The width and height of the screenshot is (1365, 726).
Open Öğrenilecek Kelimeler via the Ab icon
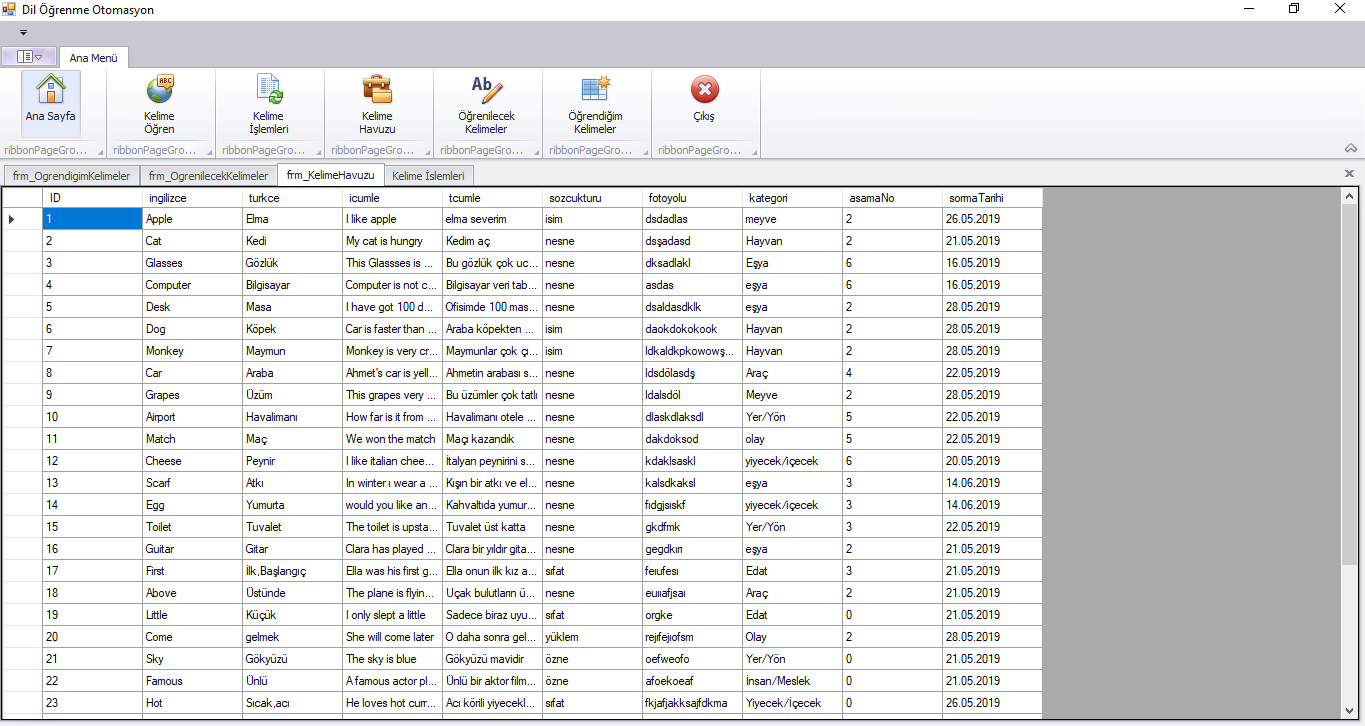(x=486, y=100)
